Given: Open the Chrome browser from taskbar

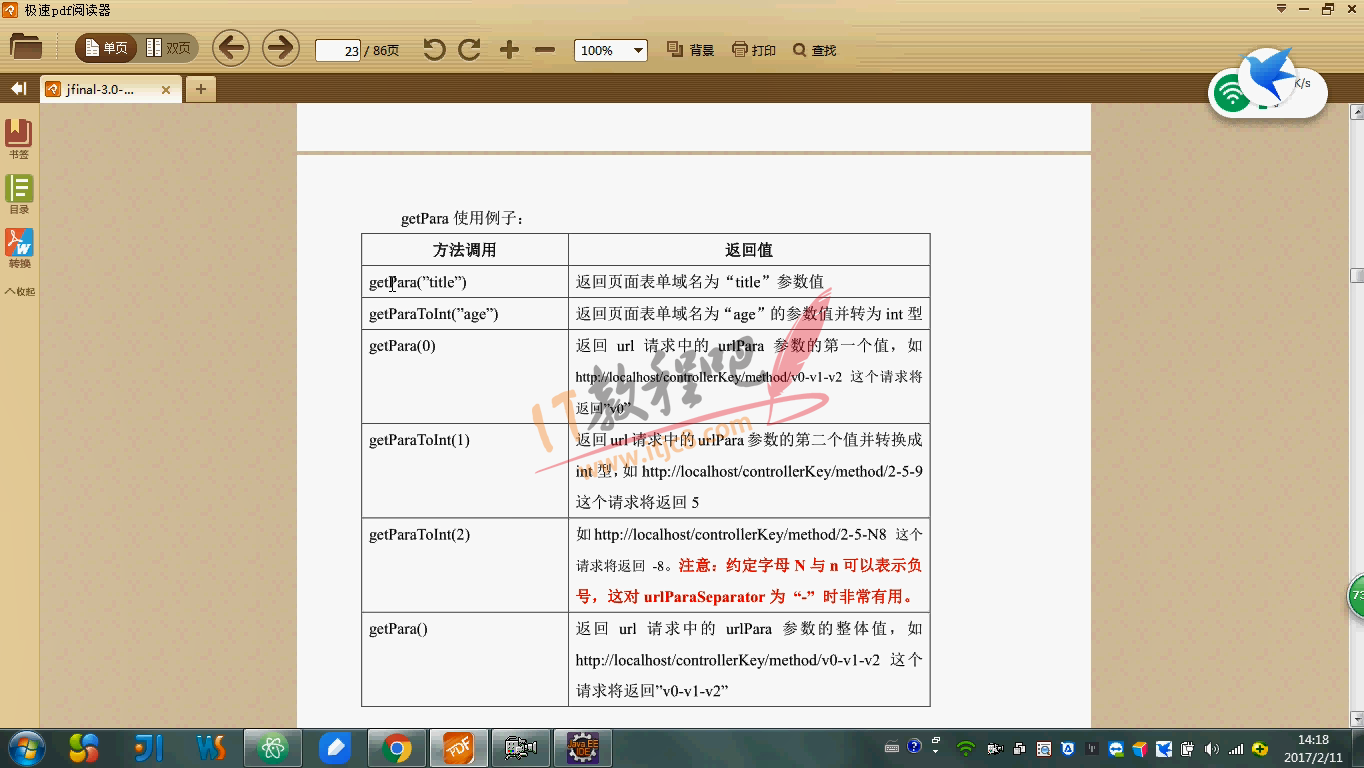Looking at the screenshot, I should pyautogui.click(x=396, y=748).
